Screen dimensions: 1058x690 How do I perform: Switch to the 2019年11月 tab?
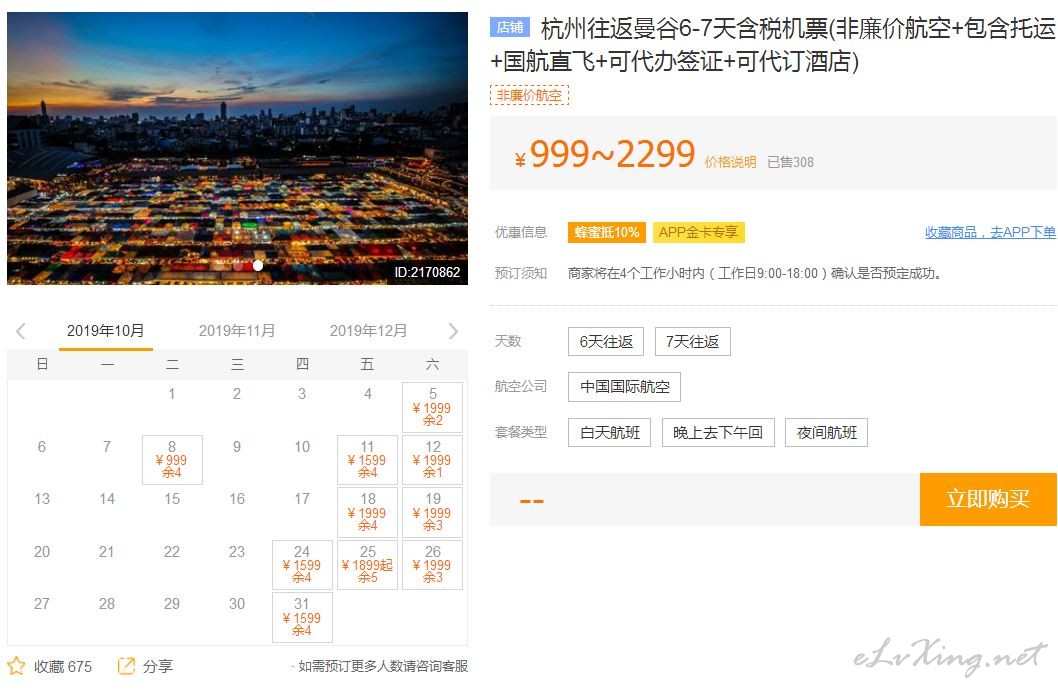coord(237,330)
